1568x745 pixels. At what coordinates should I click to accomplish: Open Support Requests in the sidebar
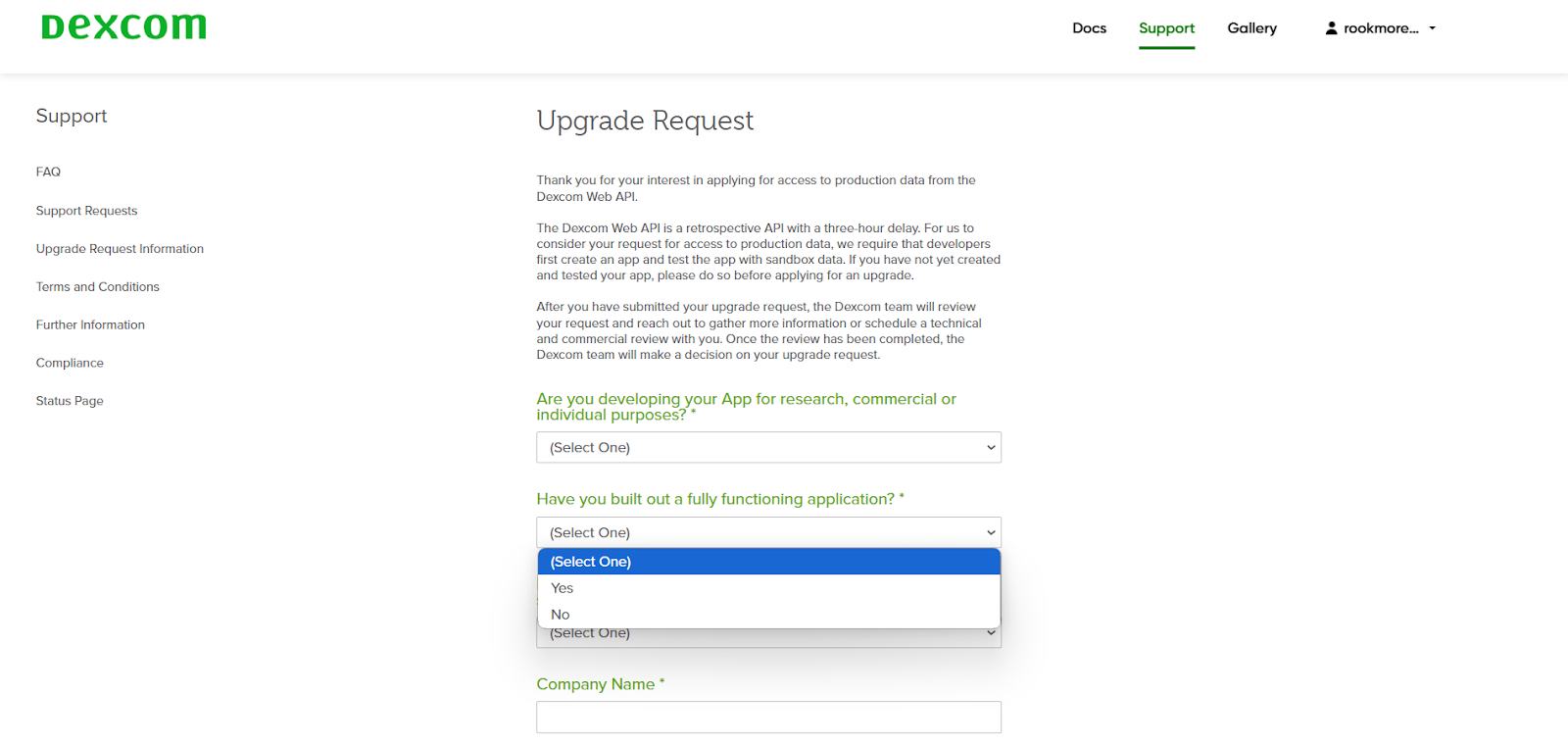(86, 211)
